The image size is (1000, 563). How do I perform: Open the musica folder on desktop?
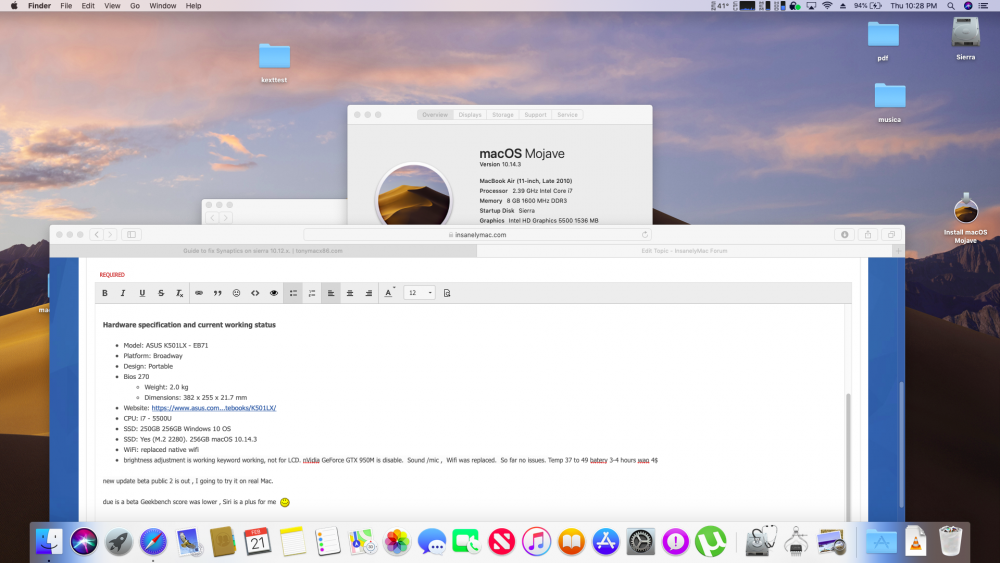point(890,102)
